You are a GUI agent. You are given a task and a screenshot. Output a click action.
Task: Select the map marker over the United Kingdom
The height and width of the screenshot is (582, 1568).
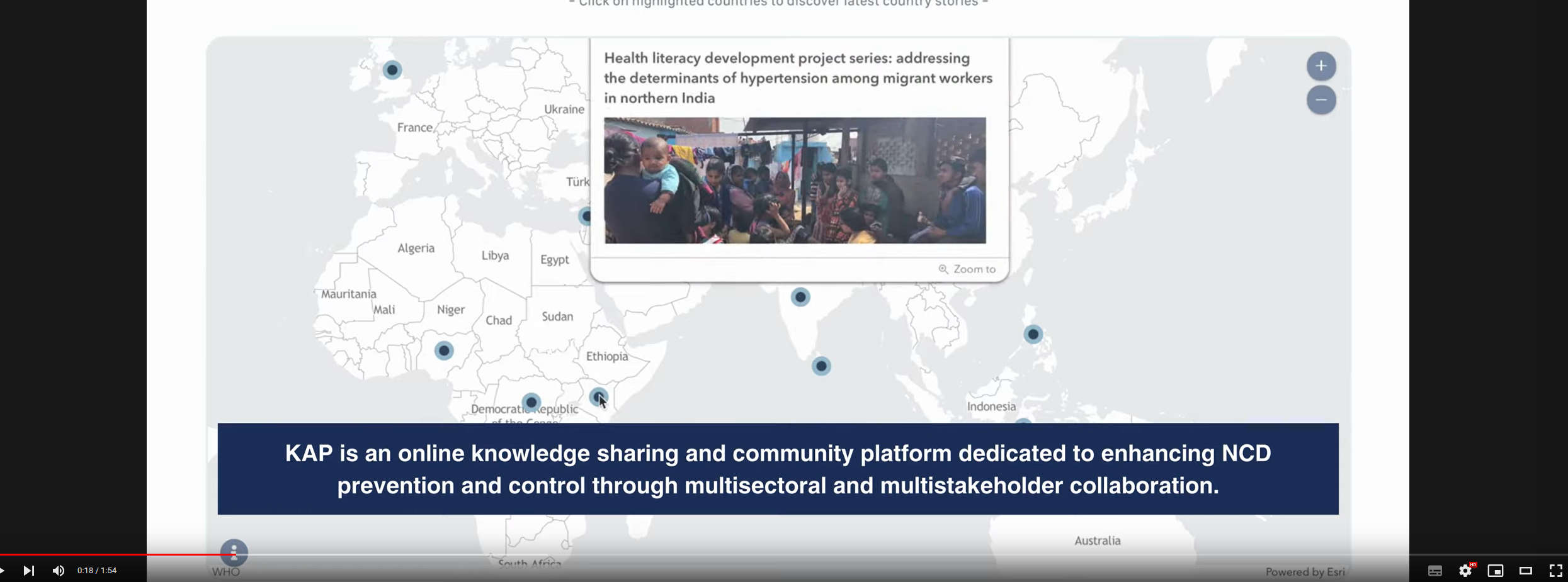[x=392, y=70]
